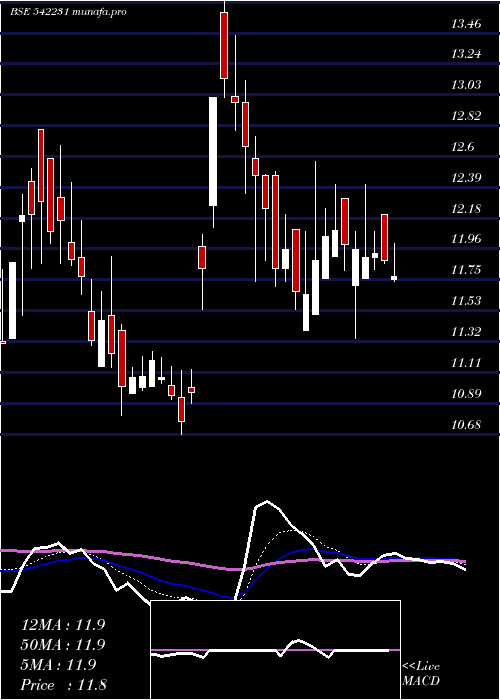Click the 'BSE 542231 munafa.pro' chart title
This screenshot has height=700, width=500.
pyautogui.click(x=68, y=12)
